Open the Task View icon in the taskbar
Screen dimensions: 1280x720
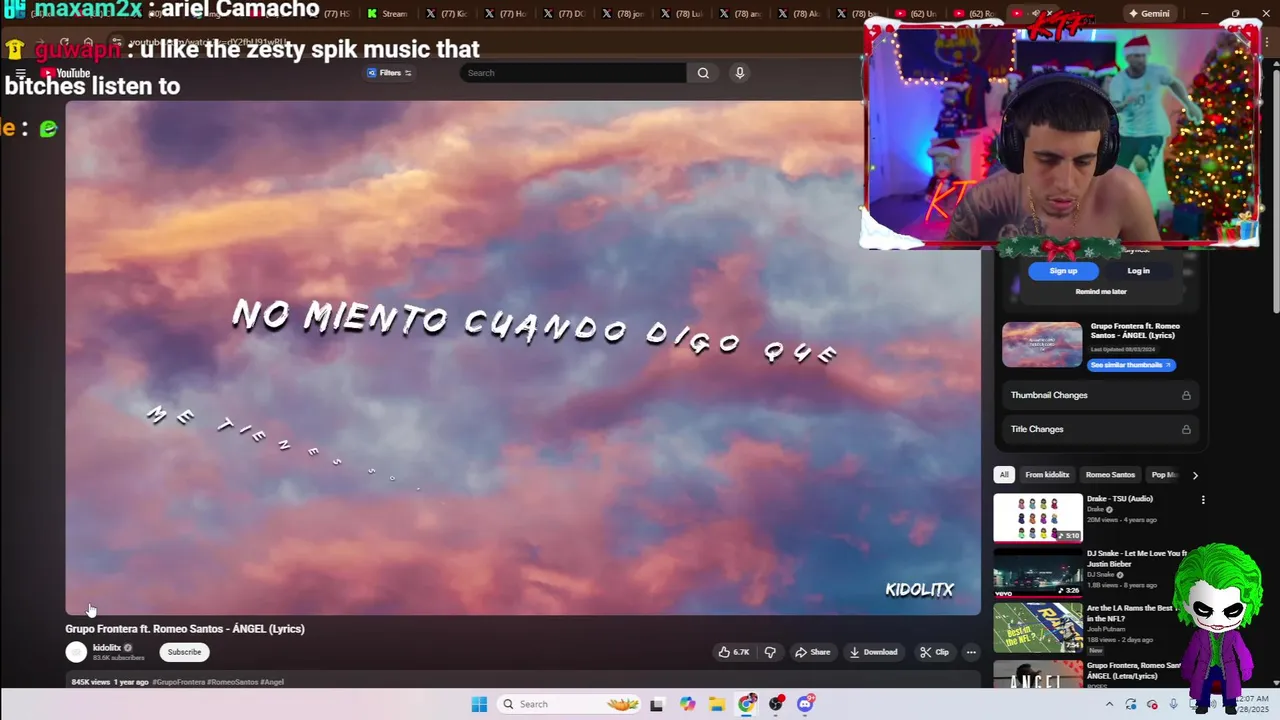(656, 704)
